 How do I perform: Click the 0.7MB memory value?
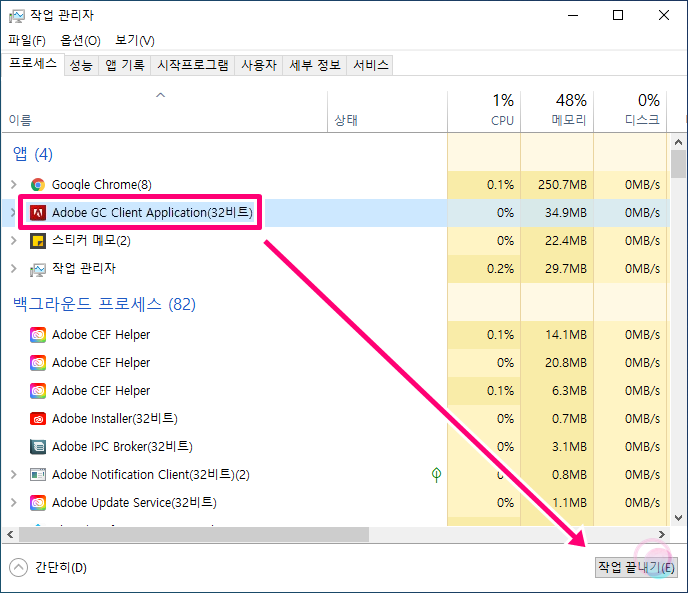click(x=569, y=419)
